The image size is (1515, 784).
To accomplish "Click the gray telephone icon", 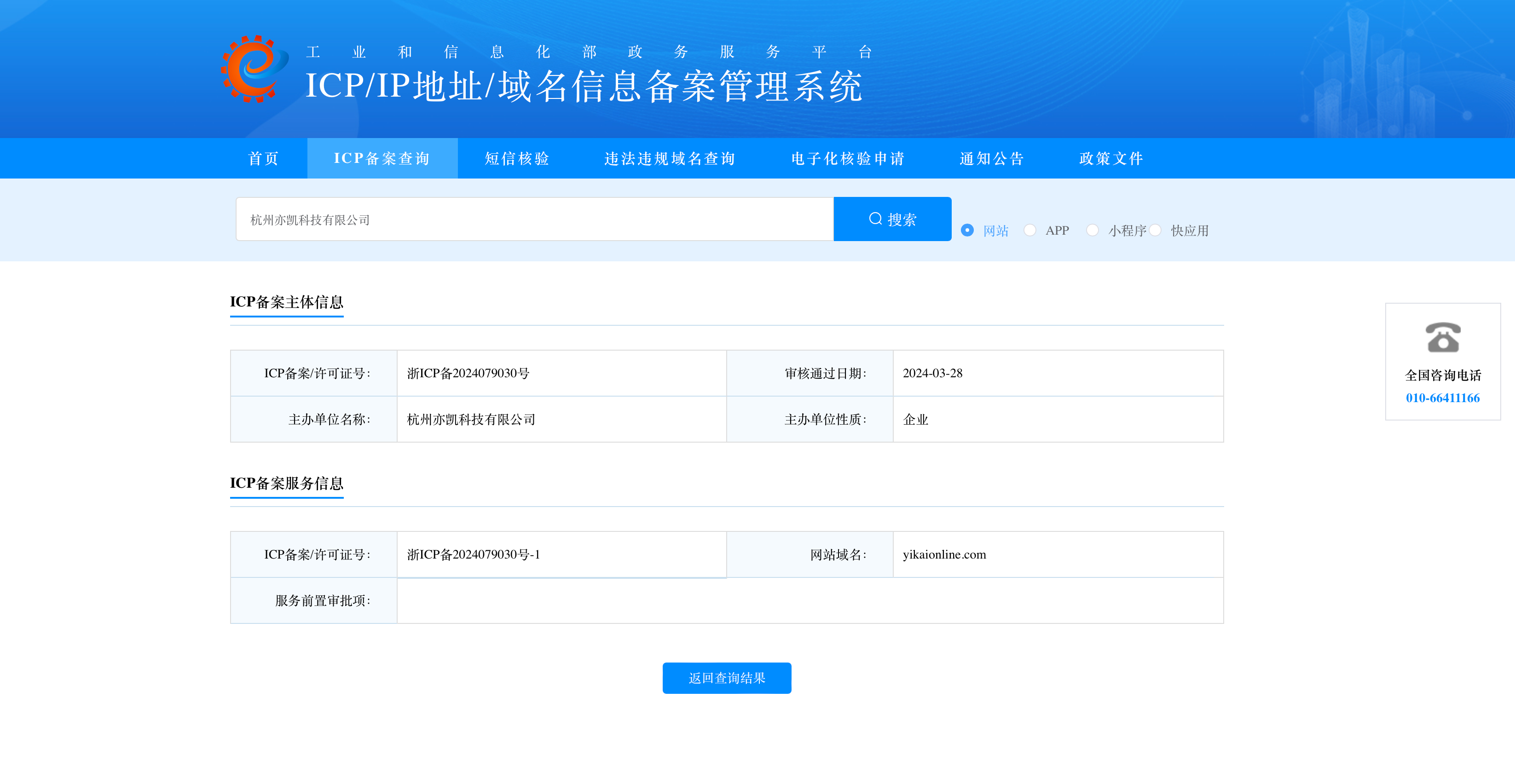I will (1442, 337).
